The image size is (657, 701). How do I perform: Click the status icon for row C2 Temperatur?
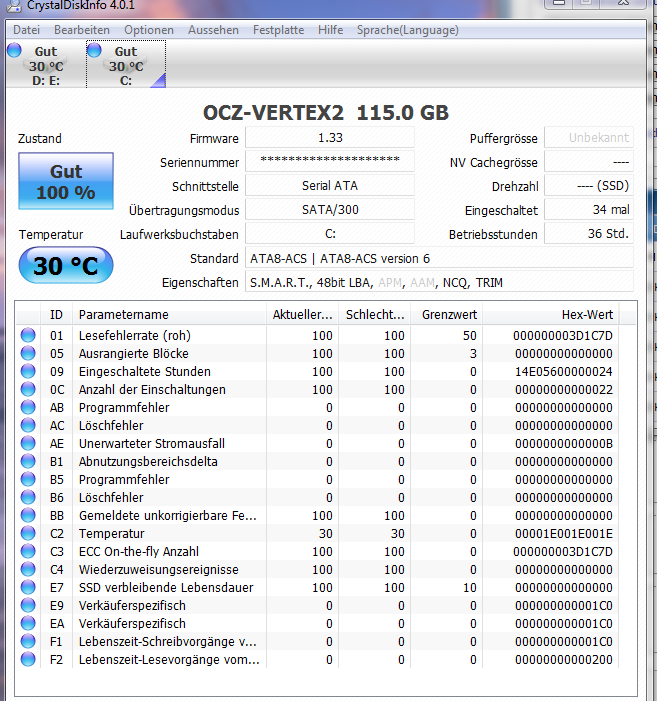coord(28,533)
